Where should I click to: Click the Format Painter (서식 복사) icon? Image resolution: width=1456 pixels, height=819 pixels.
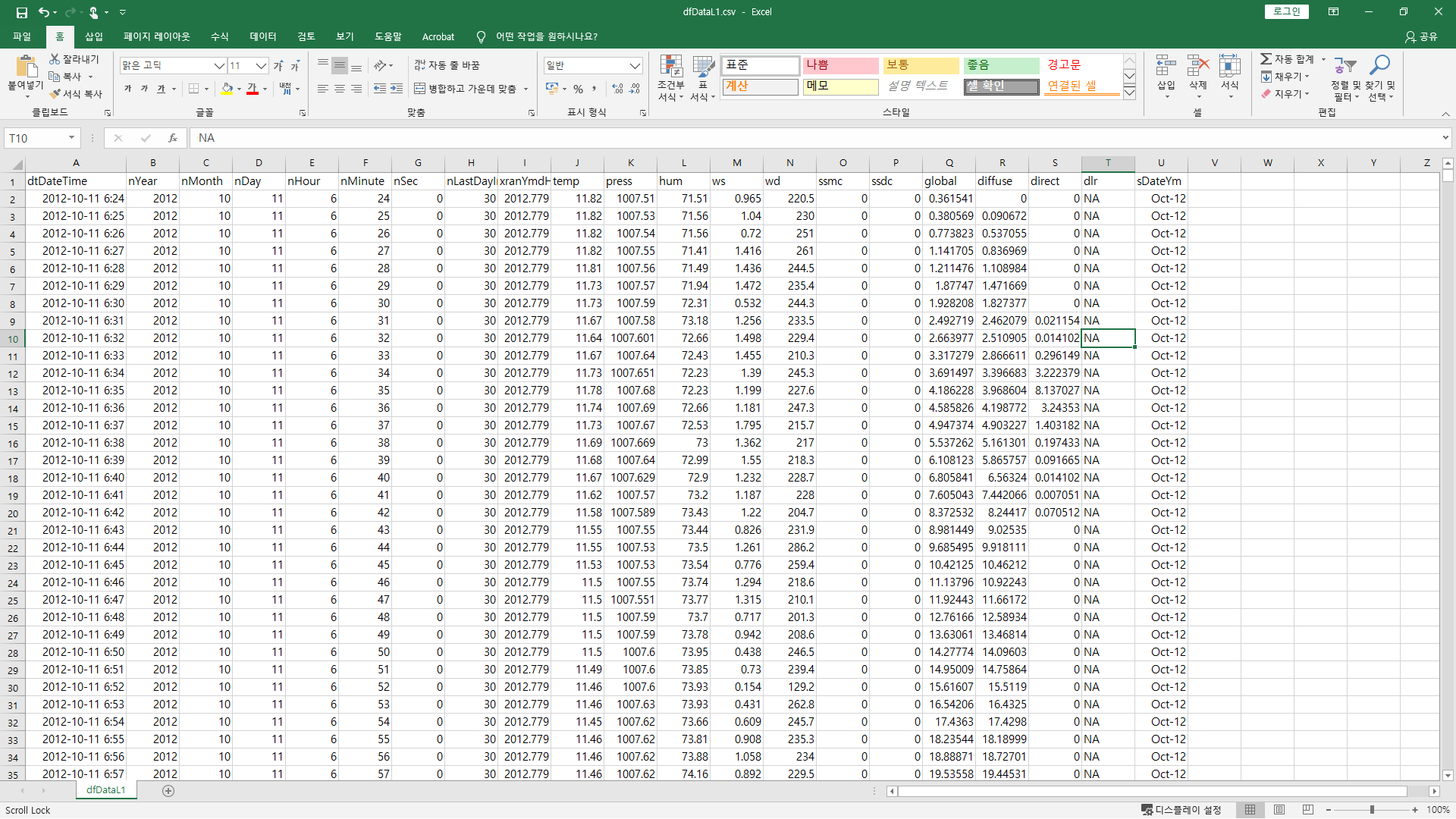coord(55,94)
